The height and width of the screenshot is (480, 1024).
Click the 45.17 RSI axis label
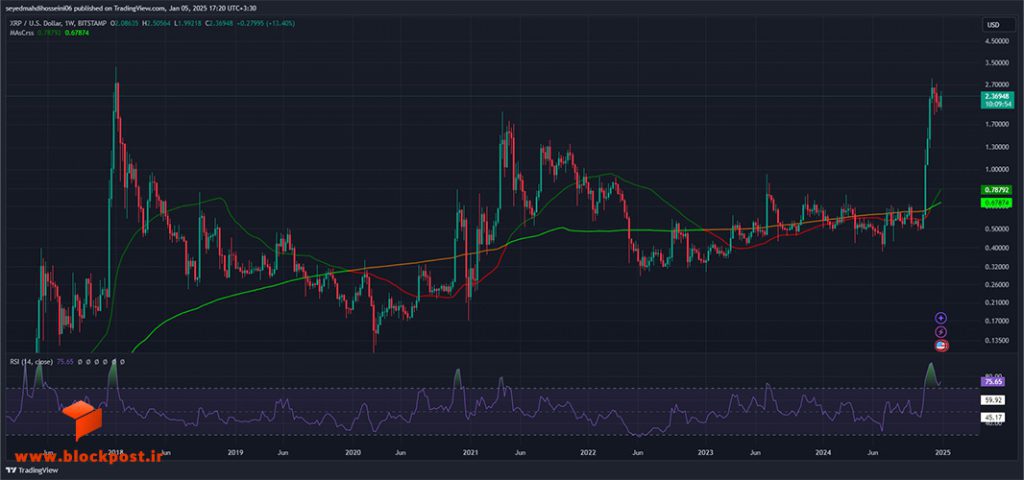coord(993,415)
